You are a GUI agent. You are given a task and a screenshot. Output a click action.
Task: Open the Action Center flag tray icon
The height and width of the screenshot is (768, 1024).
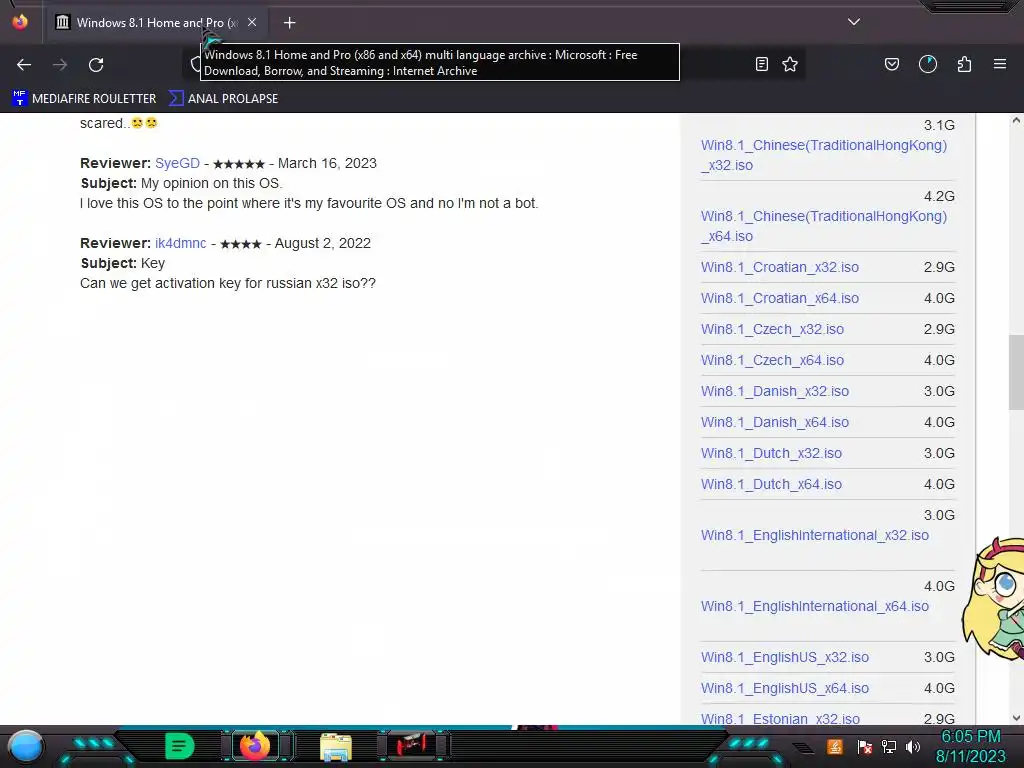tap(865, 747)
